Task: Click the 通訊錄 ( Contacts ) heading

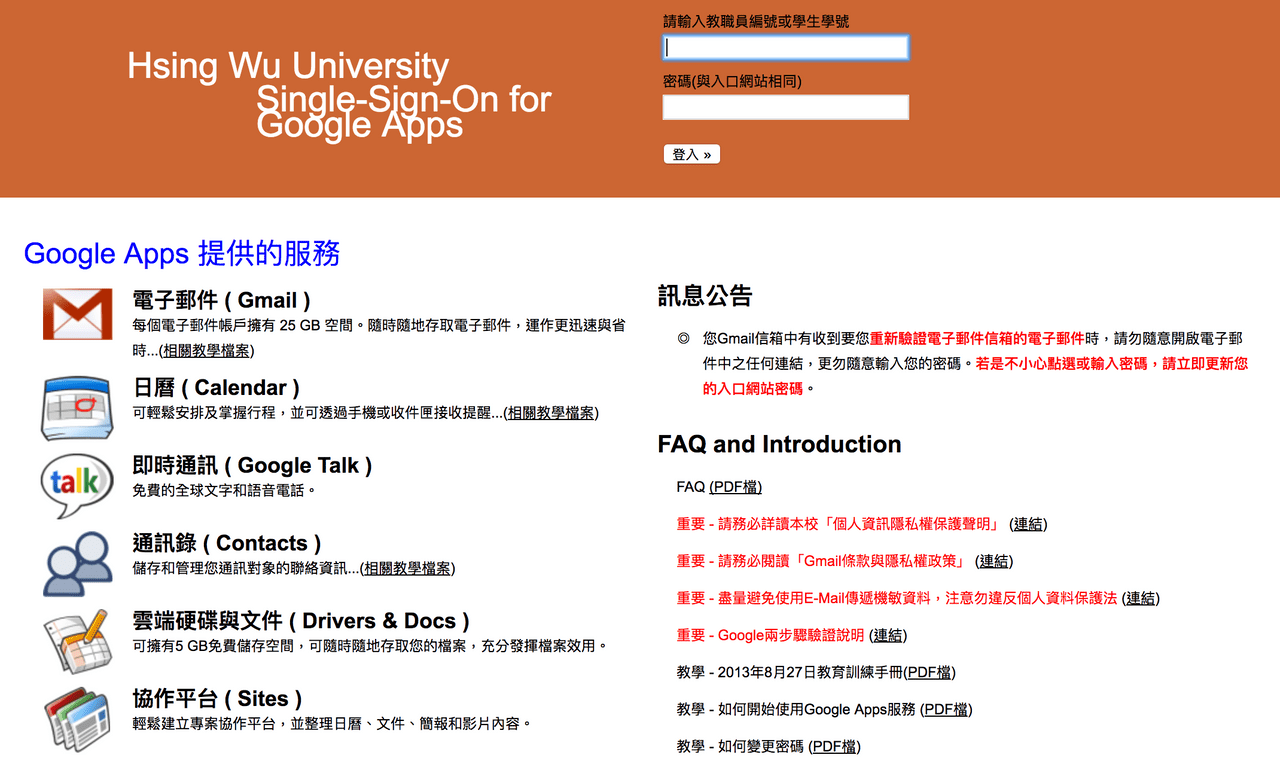Action: coord(227,544)
